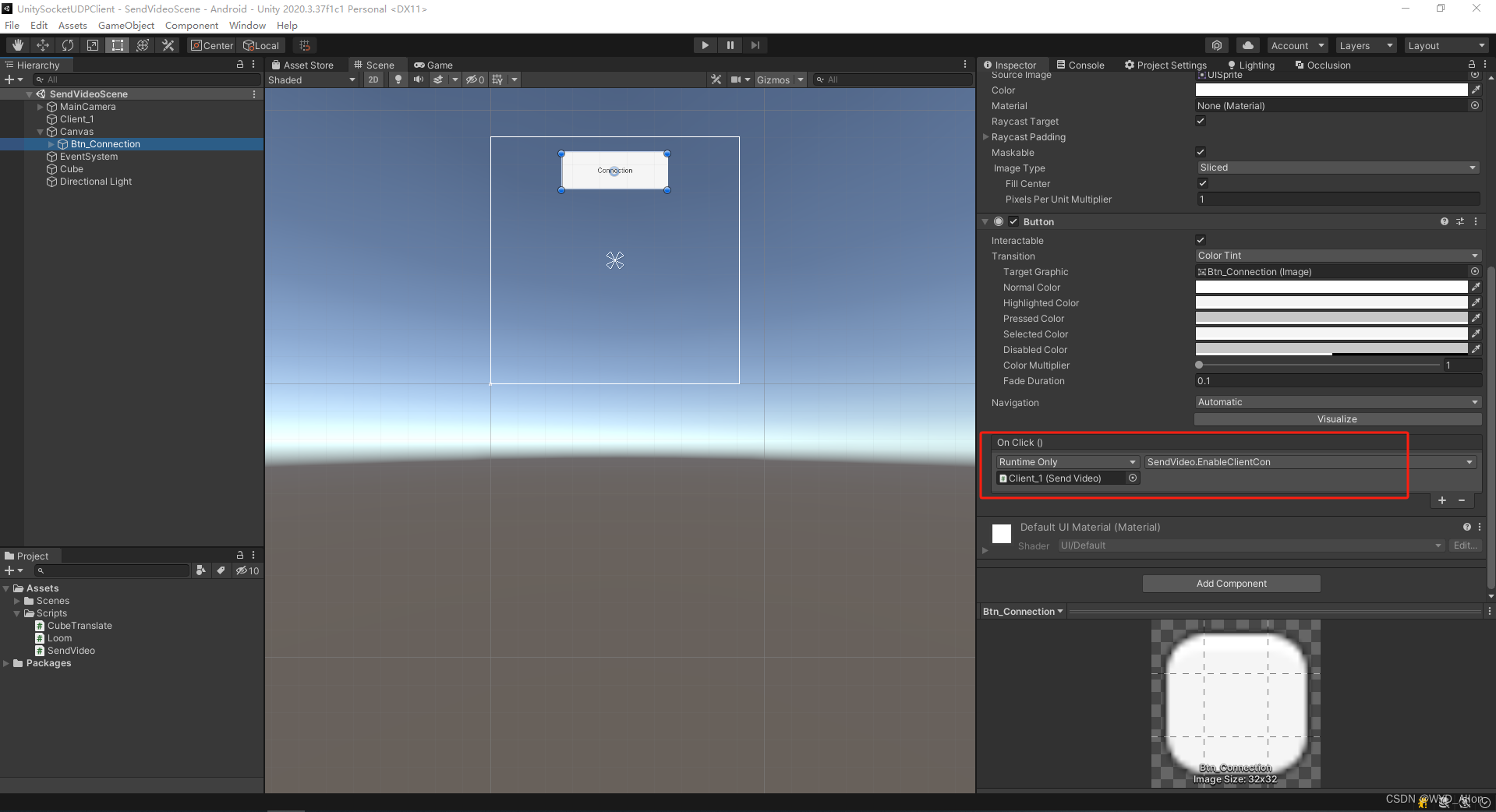Open the GameObject menu
Image resolution: width=1496 pixels, height=812 pixels.
click(x=126, y=25)
